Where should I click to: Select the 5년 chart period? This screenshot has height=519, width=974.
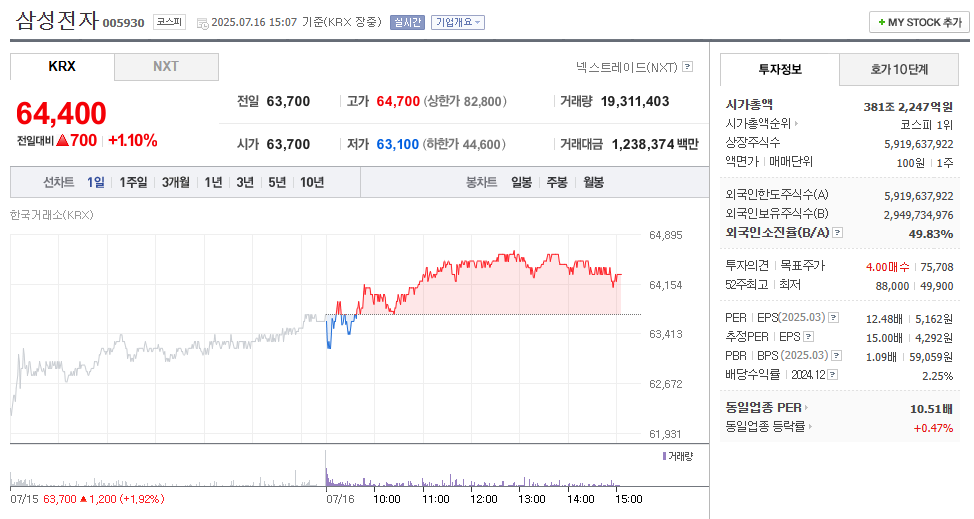point(277,183)
